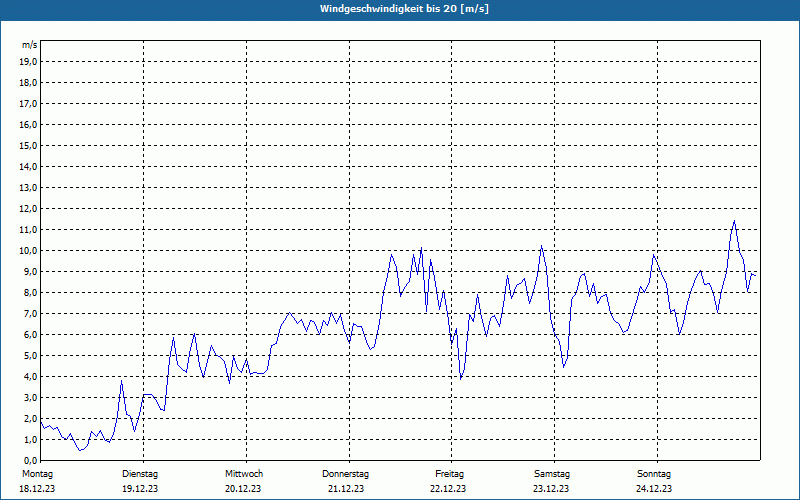The image size is (800, 500).
Task: Click the 18,0 y-axis value
Action: [x=28, y=83]
